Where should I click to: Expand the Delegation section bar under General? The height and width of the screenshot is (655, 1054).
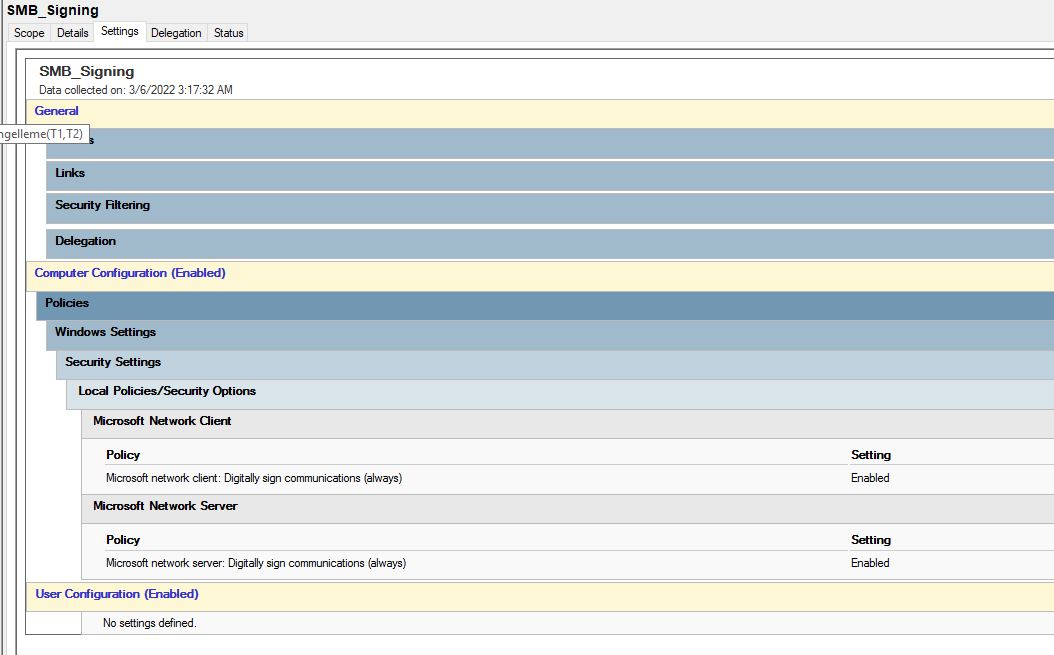click(85, 241)
